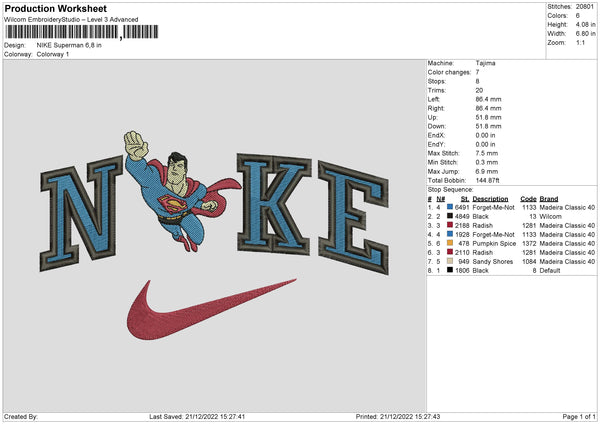Click the Width value '6.80 in'

tap(585, 34)
